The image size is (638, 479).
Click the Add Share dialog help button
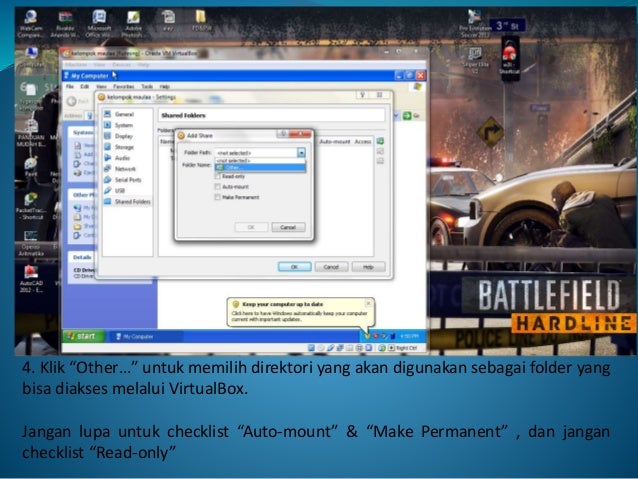(283, 134)
